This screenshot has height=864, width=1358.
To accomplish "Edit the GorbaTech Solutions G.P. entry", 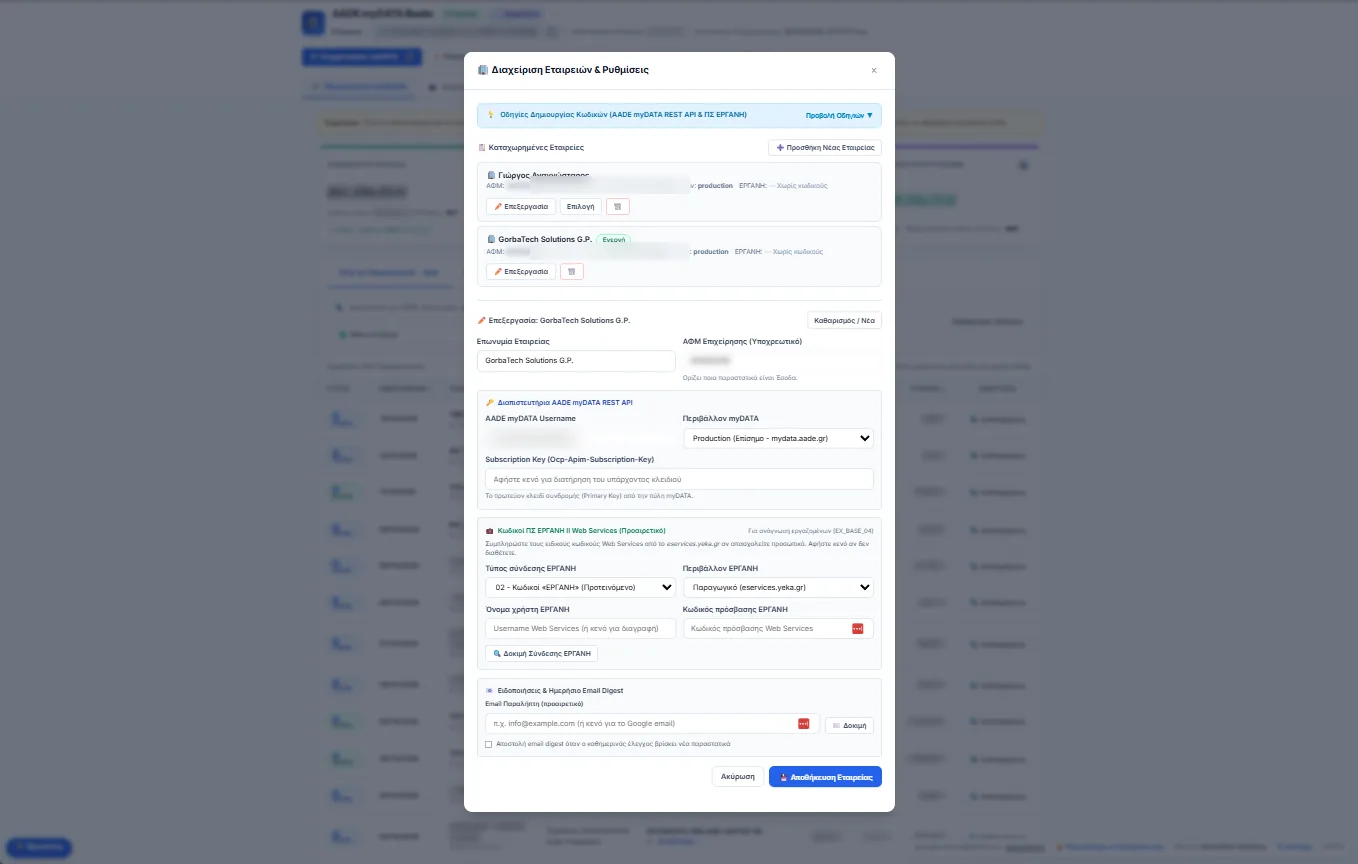I will 521,271.
